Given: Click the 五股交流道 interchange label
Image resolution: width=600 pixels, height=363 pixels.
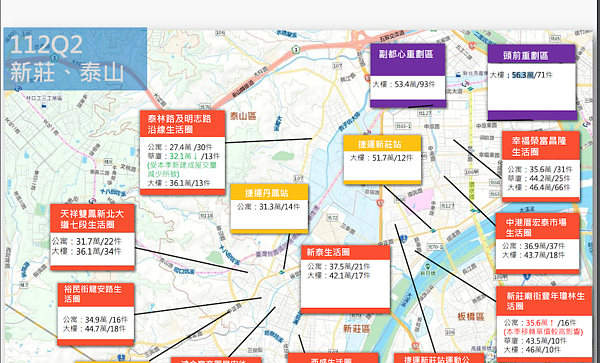Looking at the screenshot, I should click(x=392, y=35).
